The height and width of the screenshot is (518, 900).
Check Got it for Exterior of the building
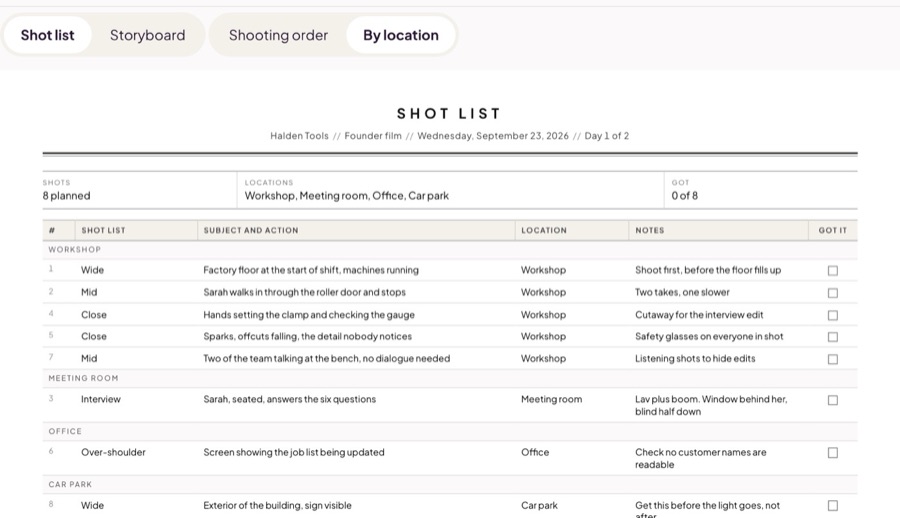pyautogui.click(x=833, y=506)
